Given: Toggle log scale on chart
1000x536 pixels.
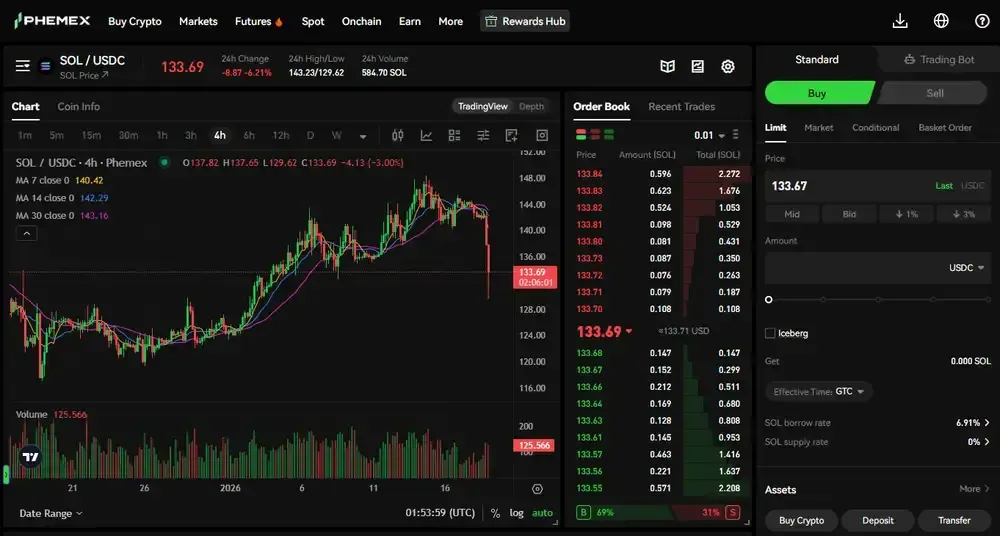Looking at the screenshot, I should click(x=517, y=513).
